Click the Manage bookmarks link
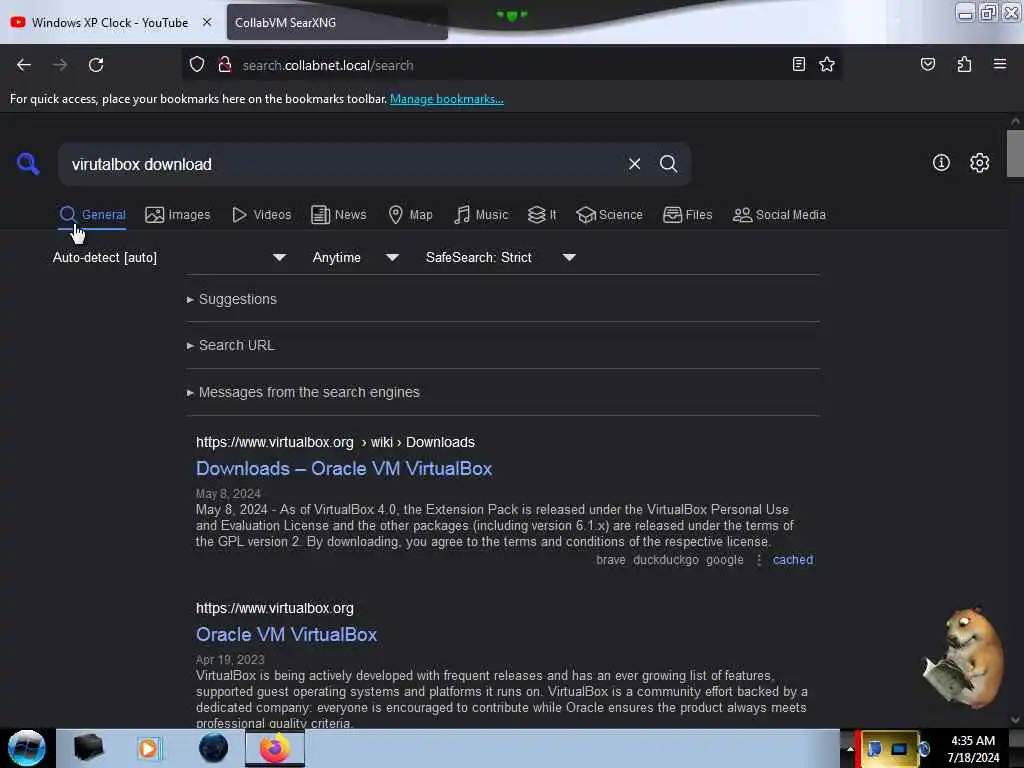Viewport: 1024px width, 768px height. point(447,99)
